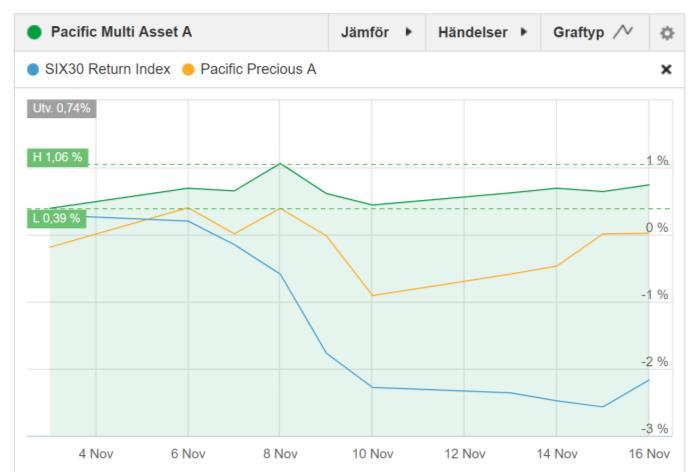Click the 12 Nov date label
Screen dimensions: 688x472
click(x=465, y=454)
